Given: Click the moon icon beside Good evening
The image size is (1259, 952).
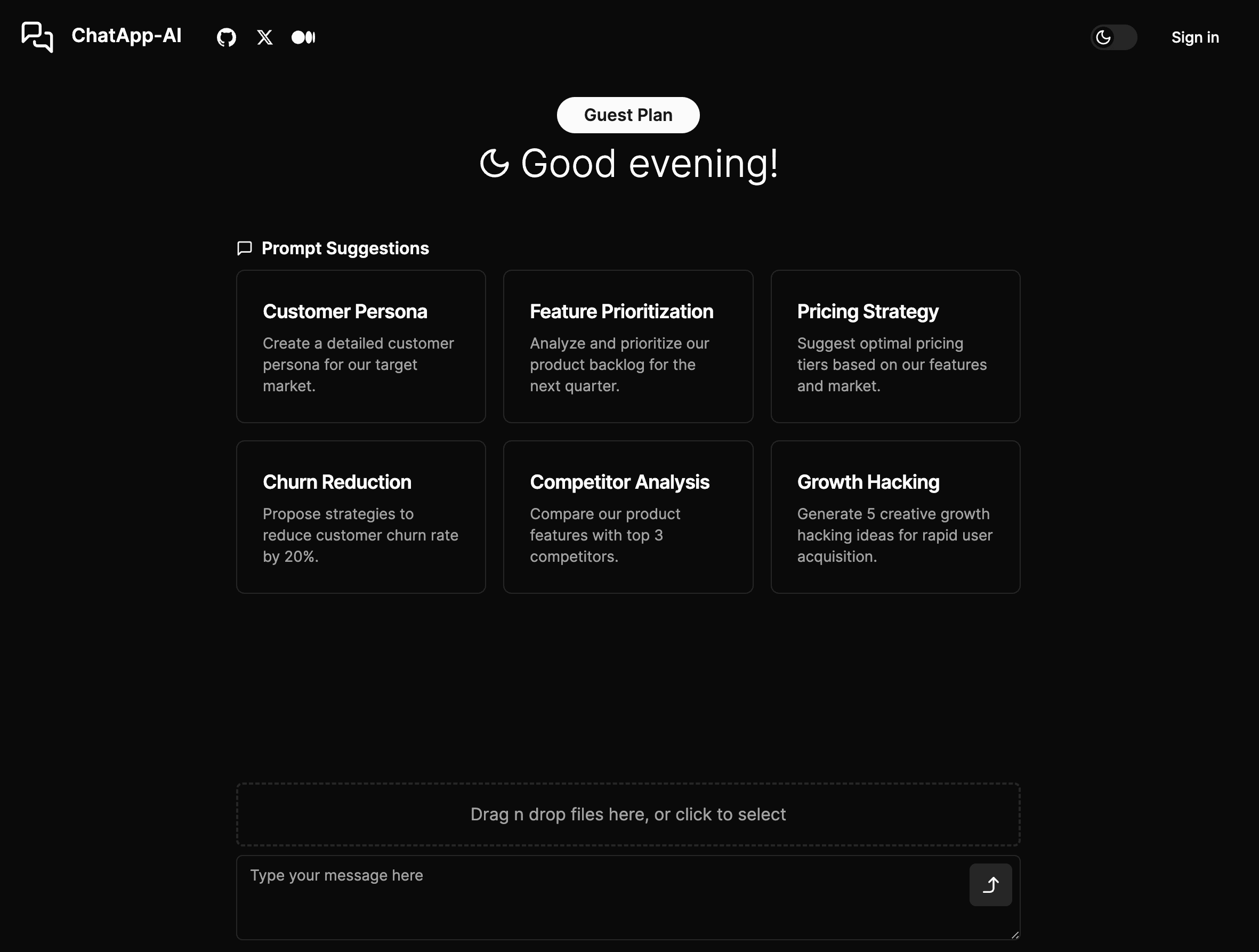Looking at the screenshot, I should tap(494, 163).
